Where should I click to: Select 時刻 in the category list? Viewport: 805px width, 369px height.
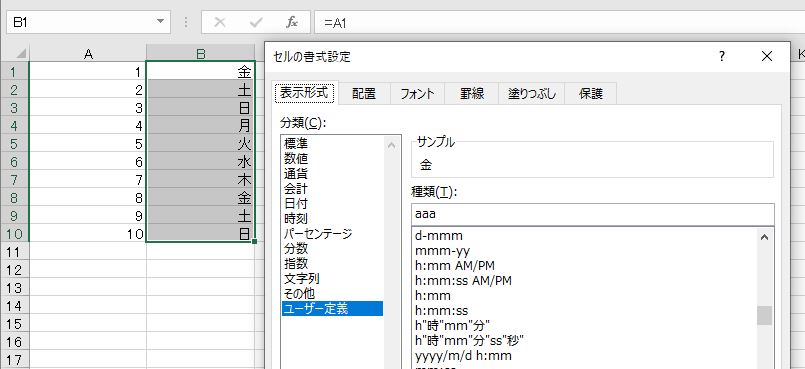[x=332, y=219]
